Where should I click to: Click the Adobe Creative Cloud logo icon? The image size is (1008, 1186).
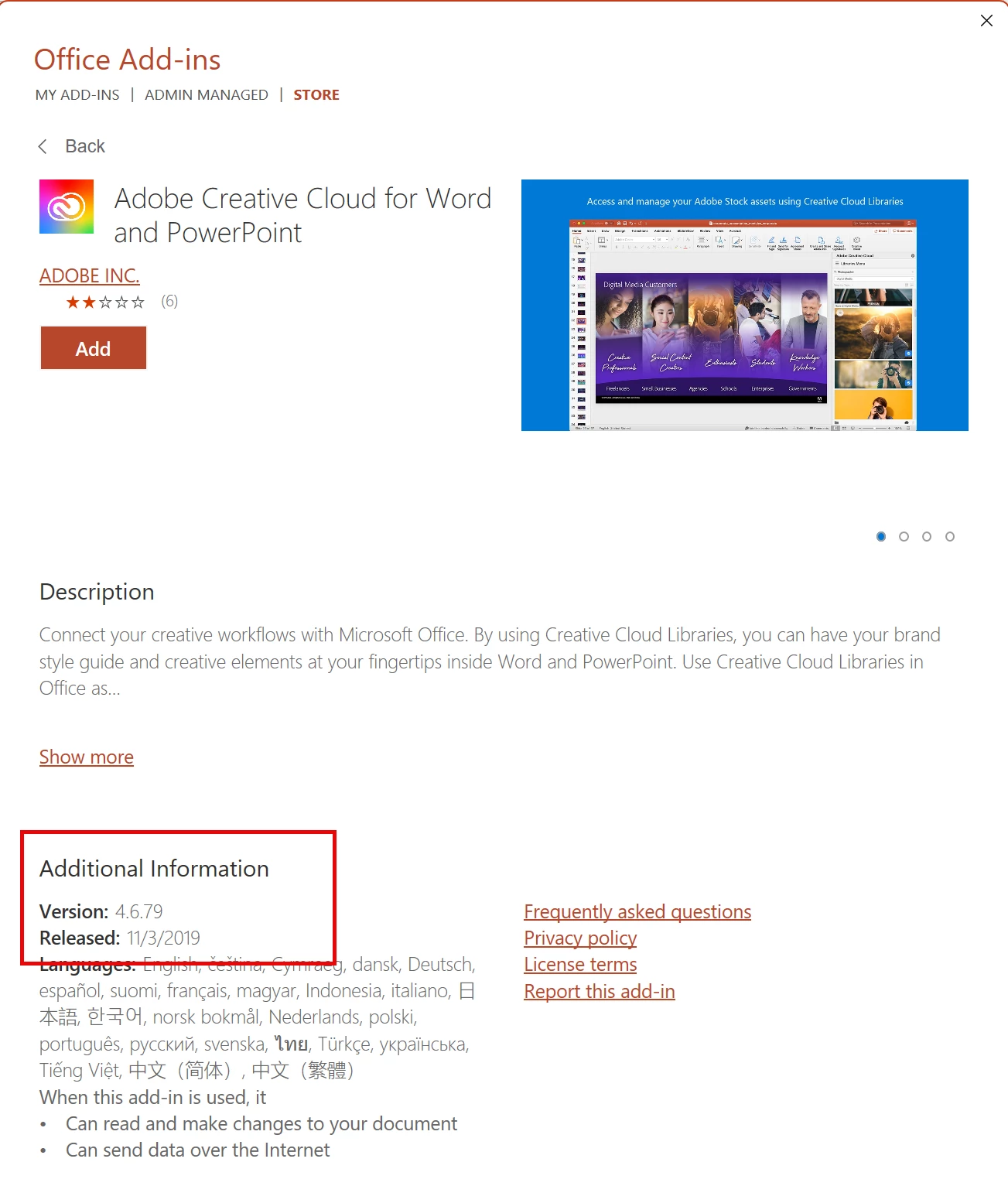click(67, 207)
